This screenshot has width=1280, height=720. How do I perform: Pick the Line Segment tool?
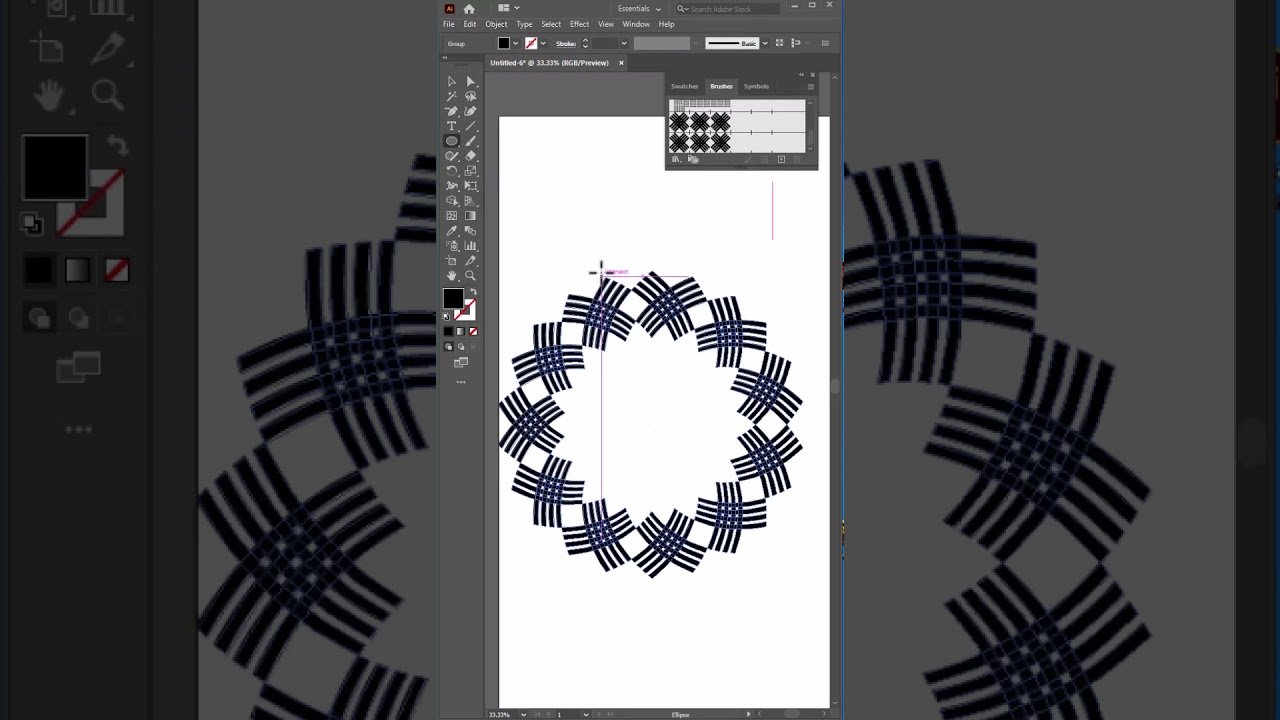pos(470,126)
